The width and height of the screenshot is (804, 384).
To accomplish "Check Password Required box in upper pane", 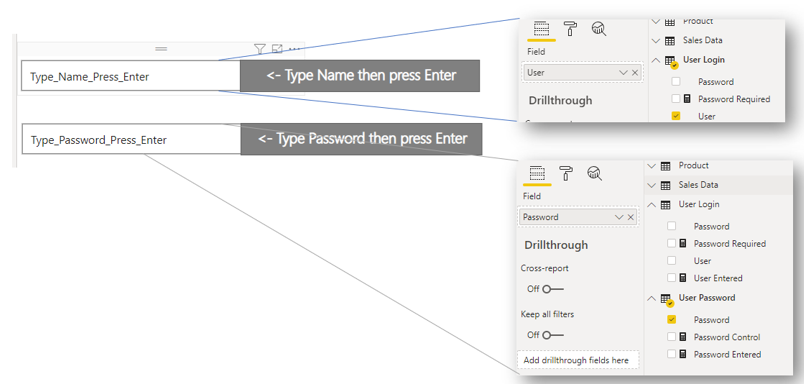I will [676, 99].
